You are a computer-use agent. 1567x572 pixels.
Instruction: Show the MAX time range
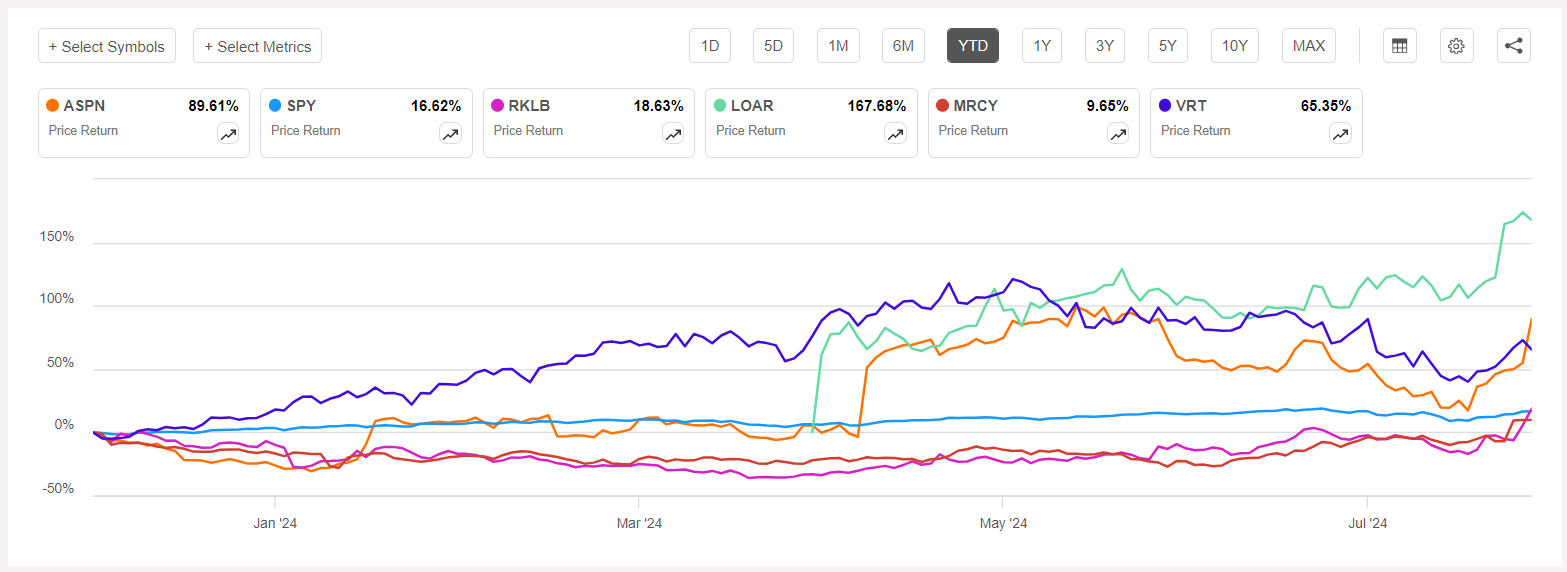[x=1308, y=46]
